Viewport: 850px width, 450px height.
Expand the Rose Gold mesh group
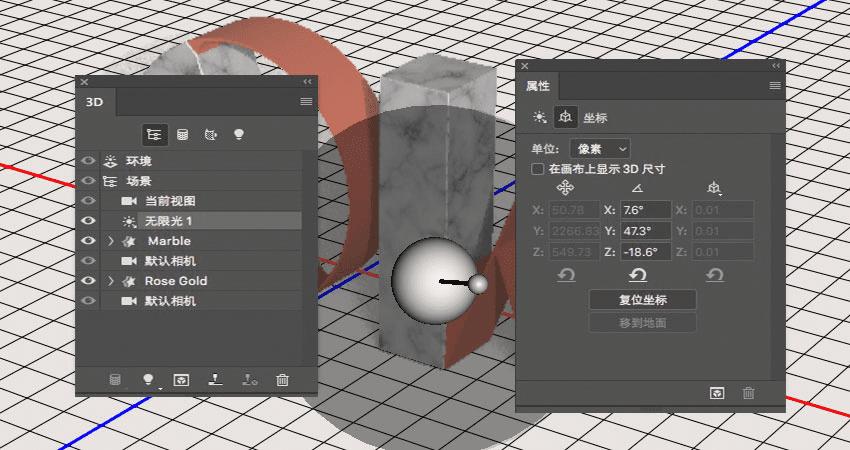click(x=111, y=281)
